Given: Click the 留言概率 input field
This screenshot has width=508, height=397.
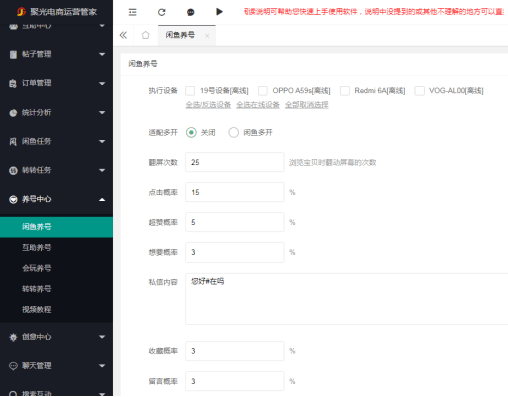Looking at the screenshot, I should [x=235, y=381].
